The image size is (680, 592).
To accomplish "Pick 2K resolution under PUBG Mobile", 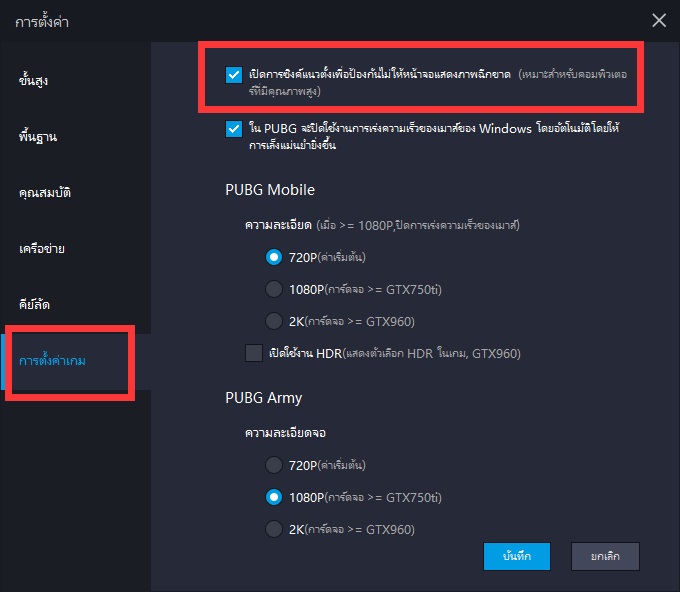I will point(273,321).
